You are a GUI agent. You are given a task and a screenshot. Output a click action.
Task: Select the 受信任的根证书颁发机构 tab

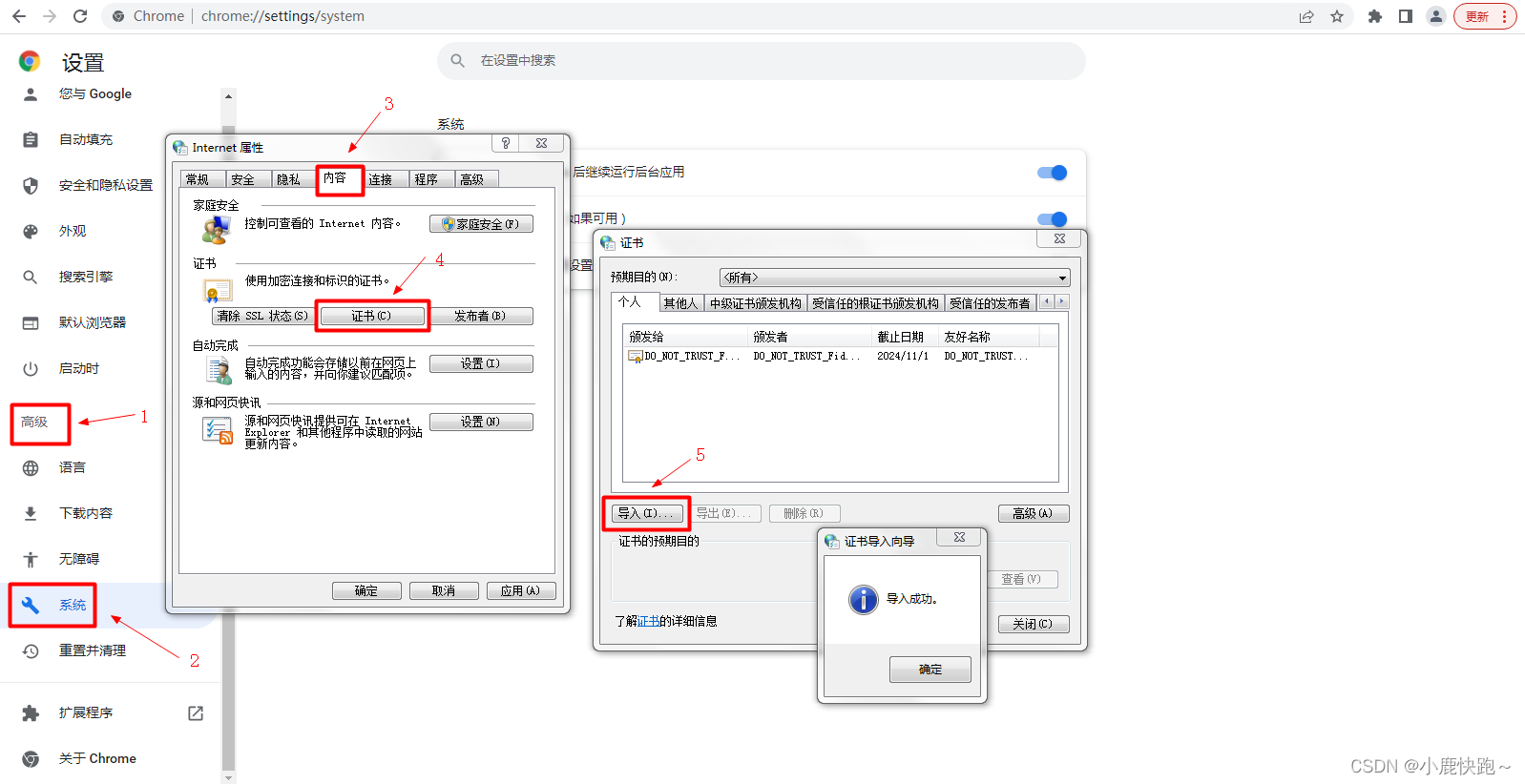coord(876,303)
